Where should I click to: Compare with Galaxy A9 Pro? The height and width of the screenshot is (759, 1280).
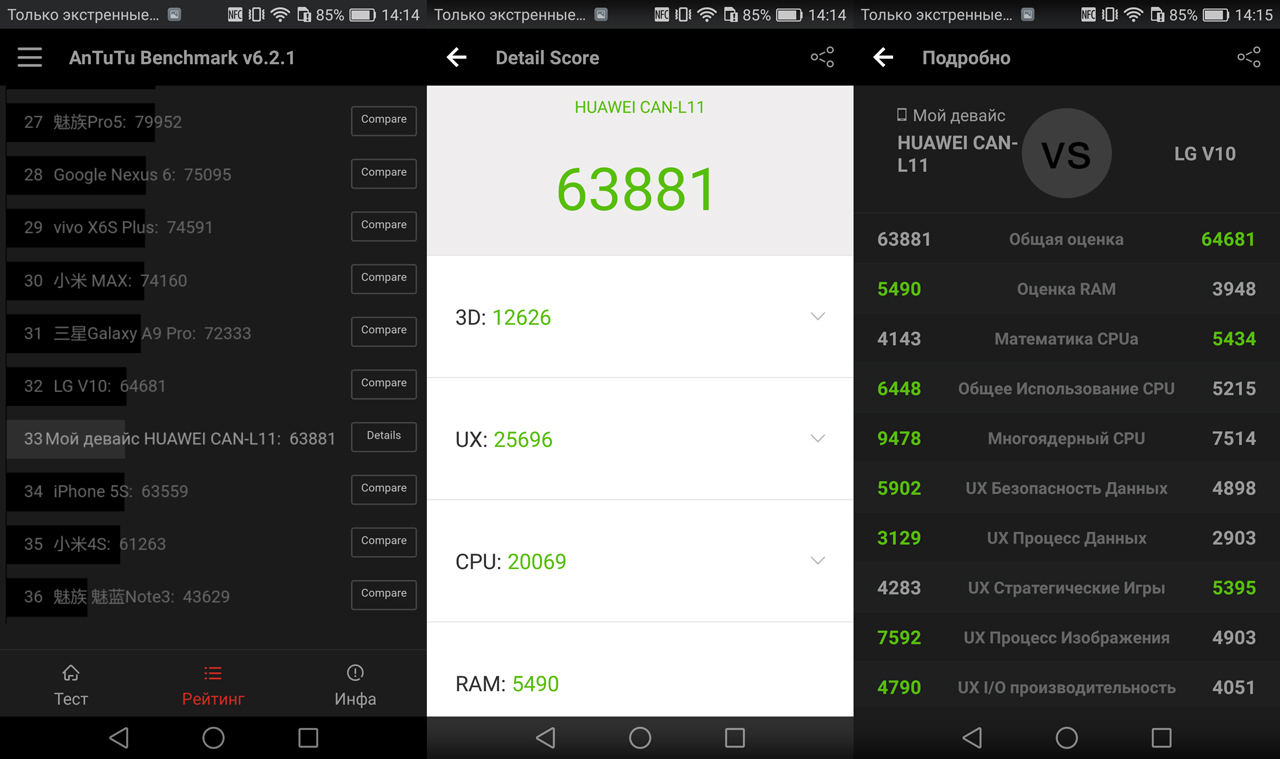384,331
